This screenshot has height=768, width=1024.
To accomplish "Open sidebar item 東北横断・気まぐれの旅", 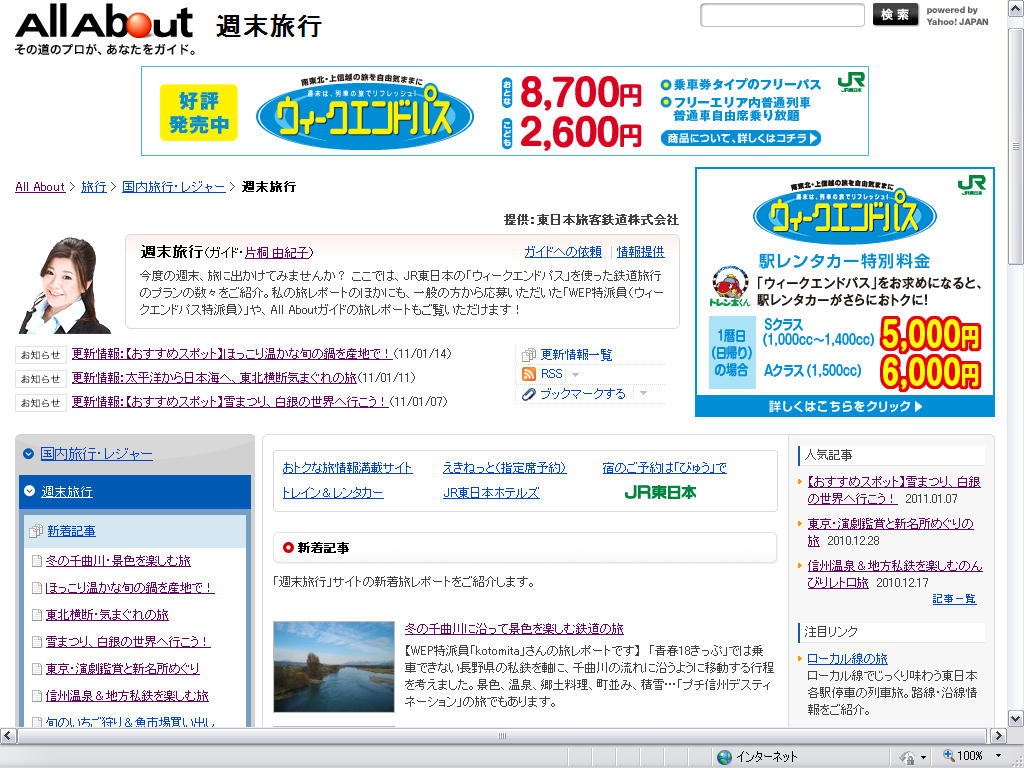I will [107, 615].
